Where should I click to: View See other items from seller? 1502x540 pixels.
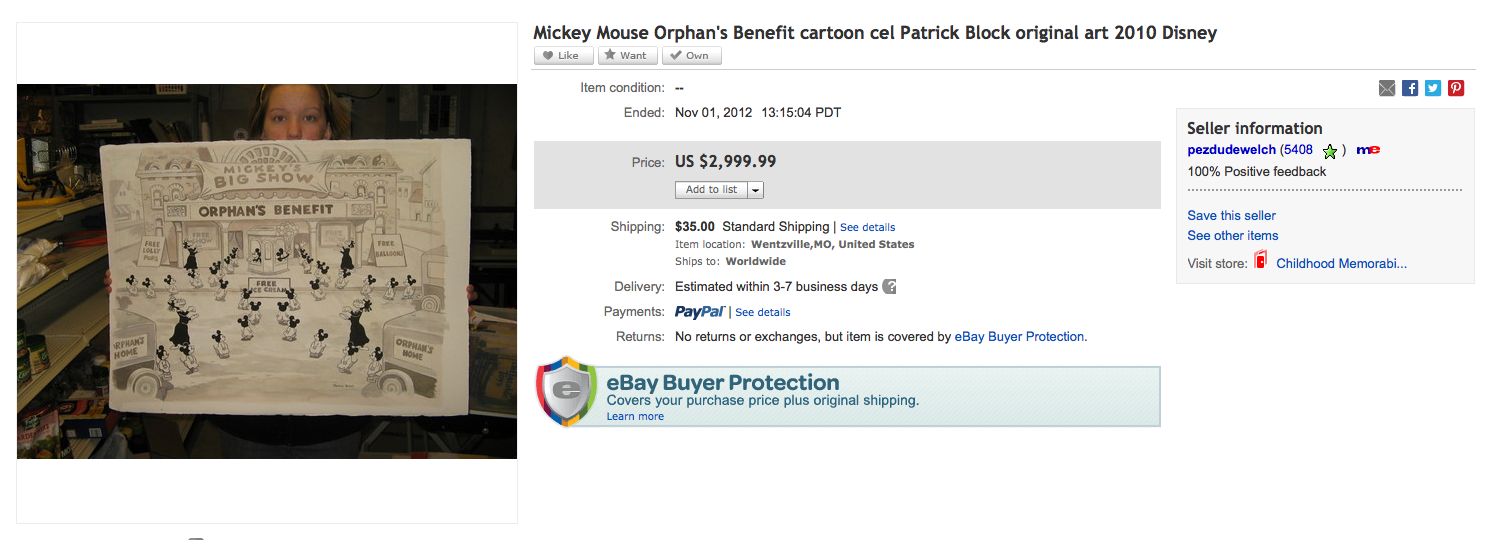click(1232, 236)
